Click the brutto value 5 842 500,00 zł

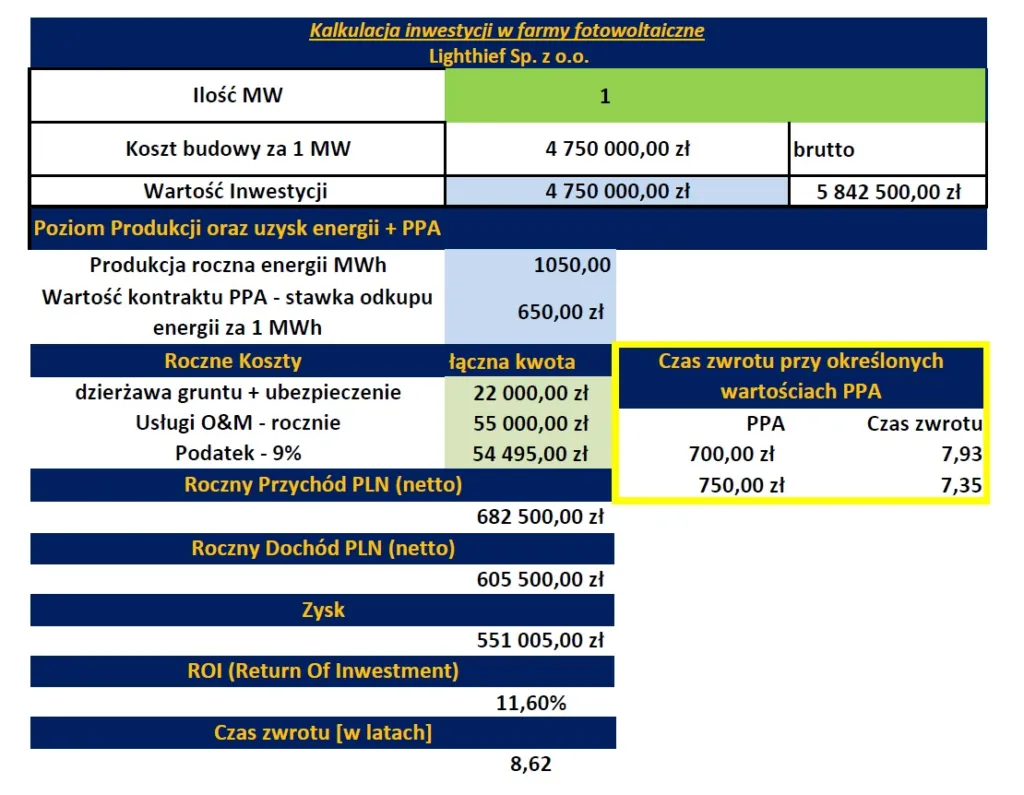tap(888, 191)
